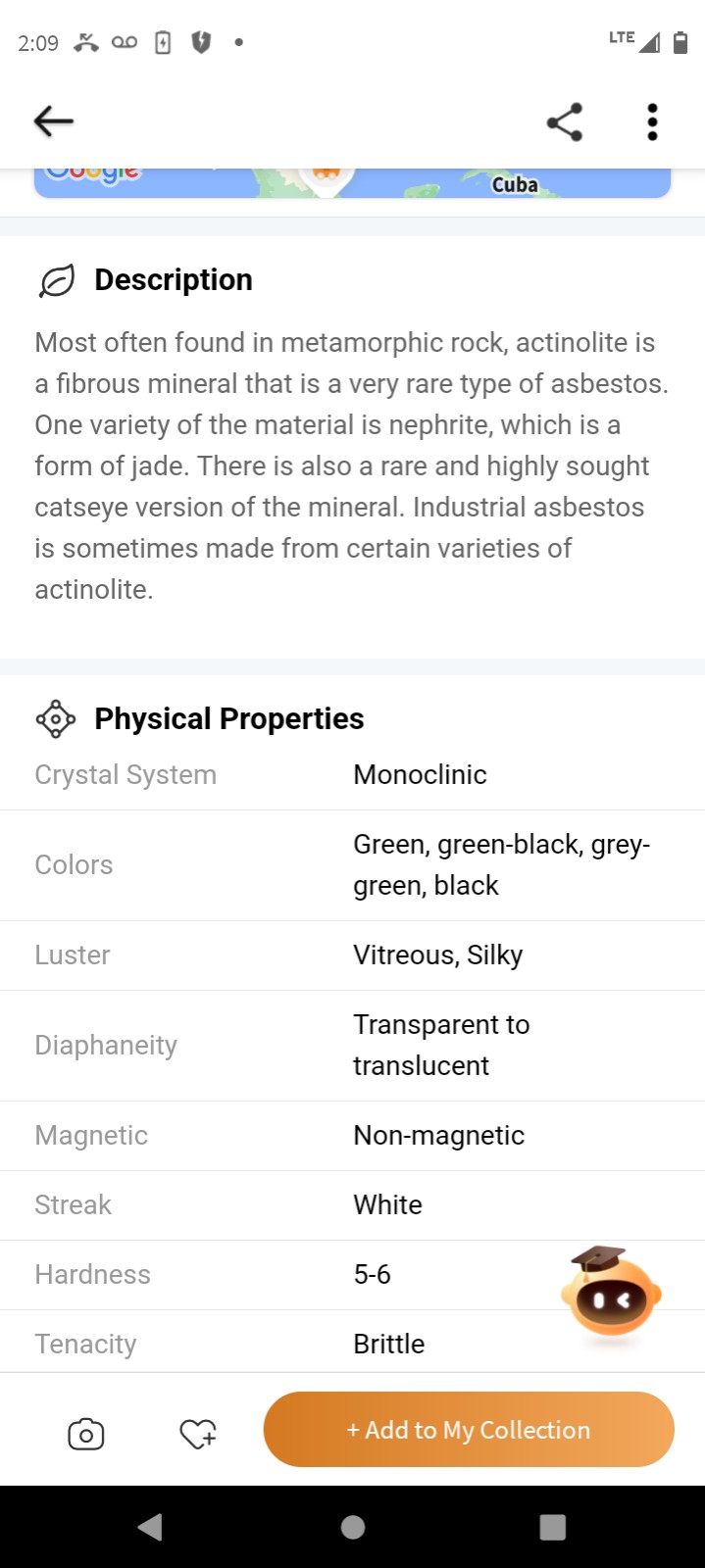Tap the Diaphaneity row

coord(352,1046)
